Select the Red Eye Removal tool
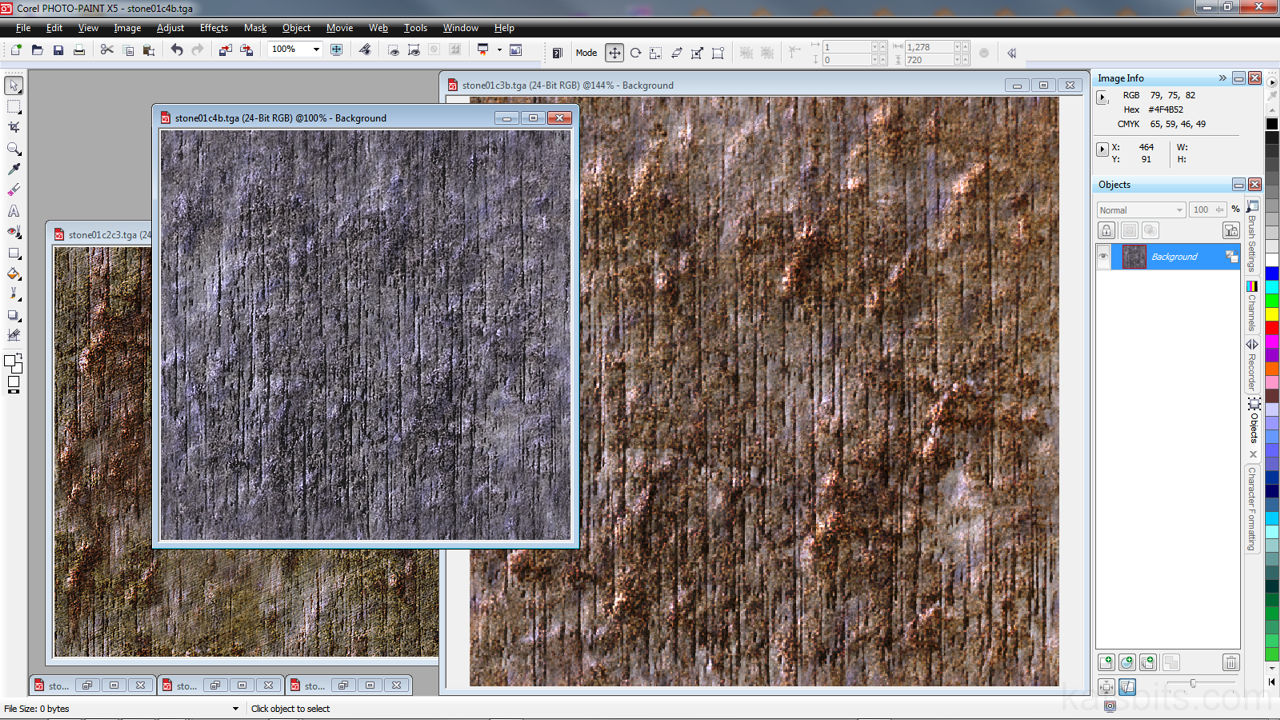Image resolution: width=1280 pixels, height=720 pixels. 14,232
